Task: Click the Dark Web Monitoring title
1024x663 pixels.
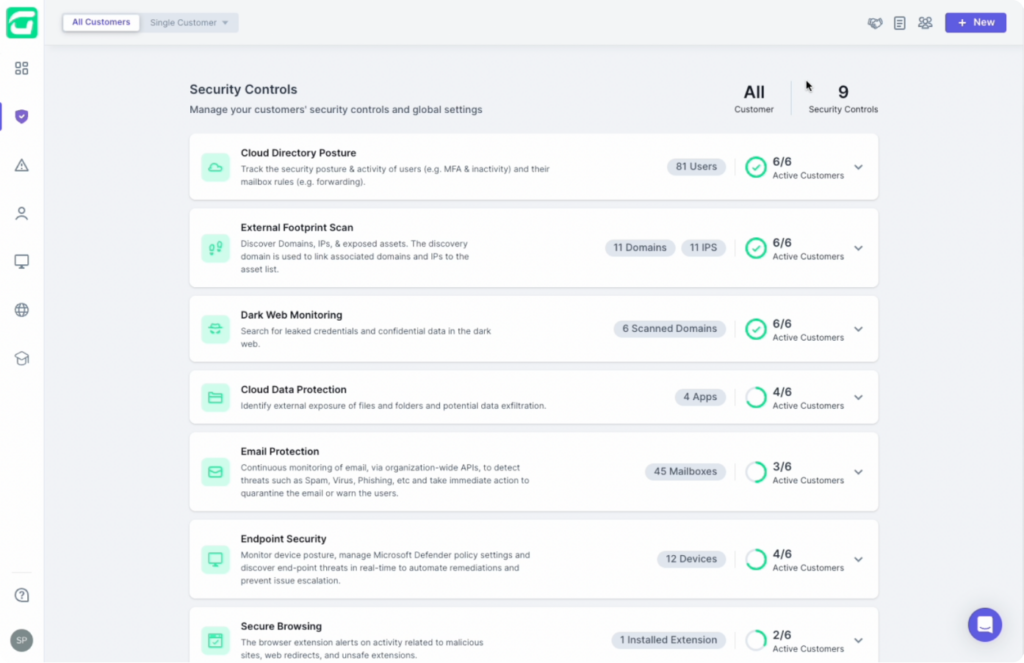Action: tap(291, 315)
